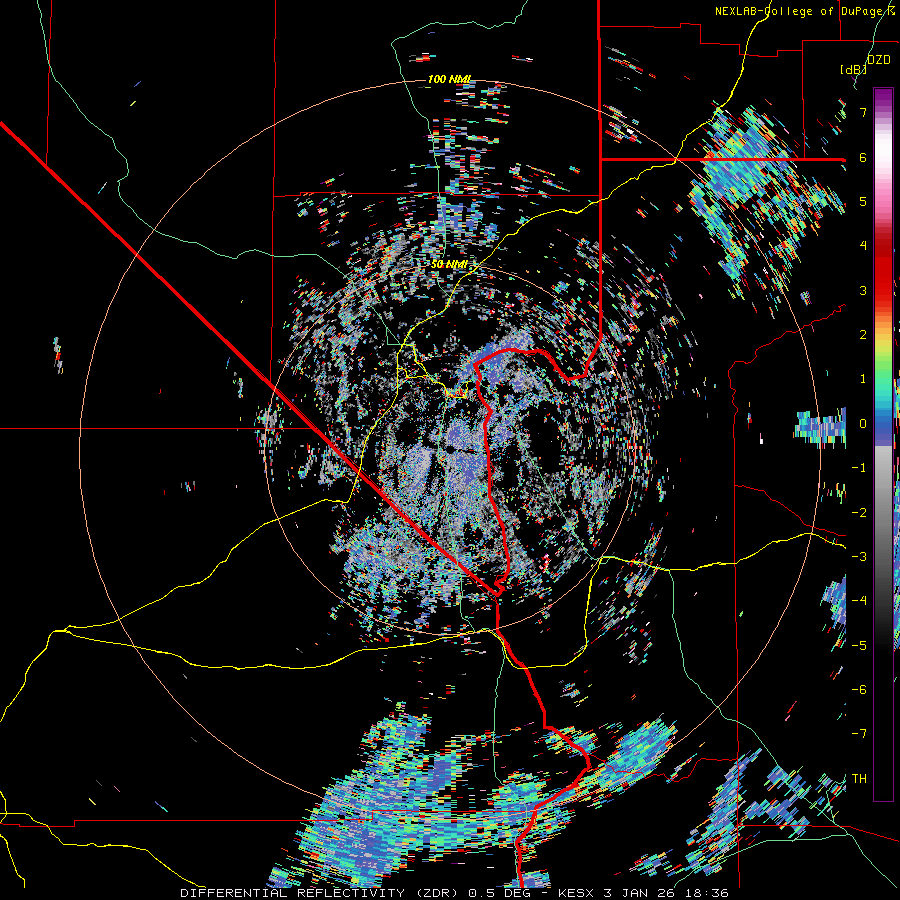The width and height of the screenshot is (900, 900).
Task: Click the 0 value on the color scale
Action: [x=863, y=424]
